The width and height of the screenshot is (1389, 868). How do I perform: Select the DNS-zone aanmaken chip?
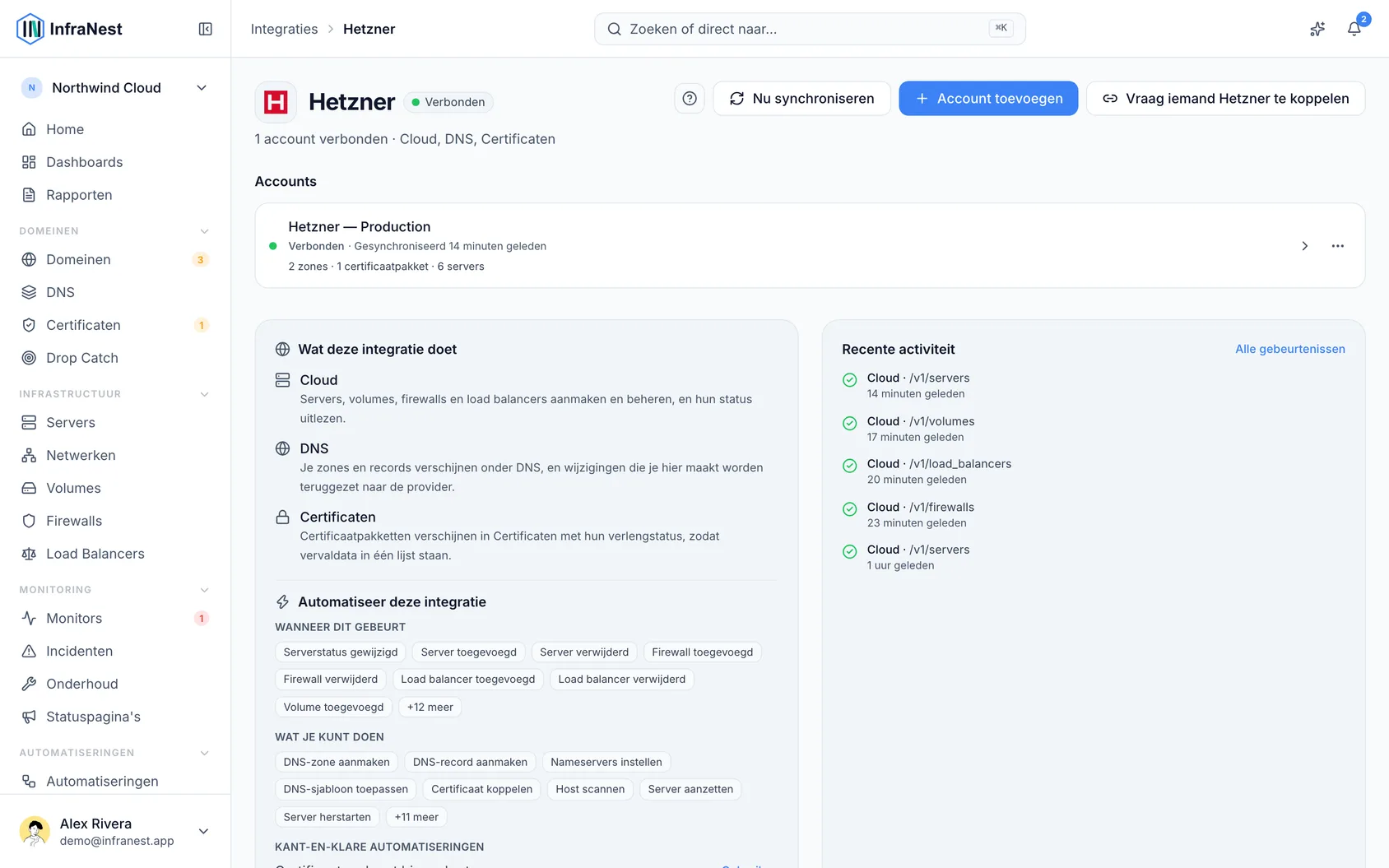pos(337,762)
